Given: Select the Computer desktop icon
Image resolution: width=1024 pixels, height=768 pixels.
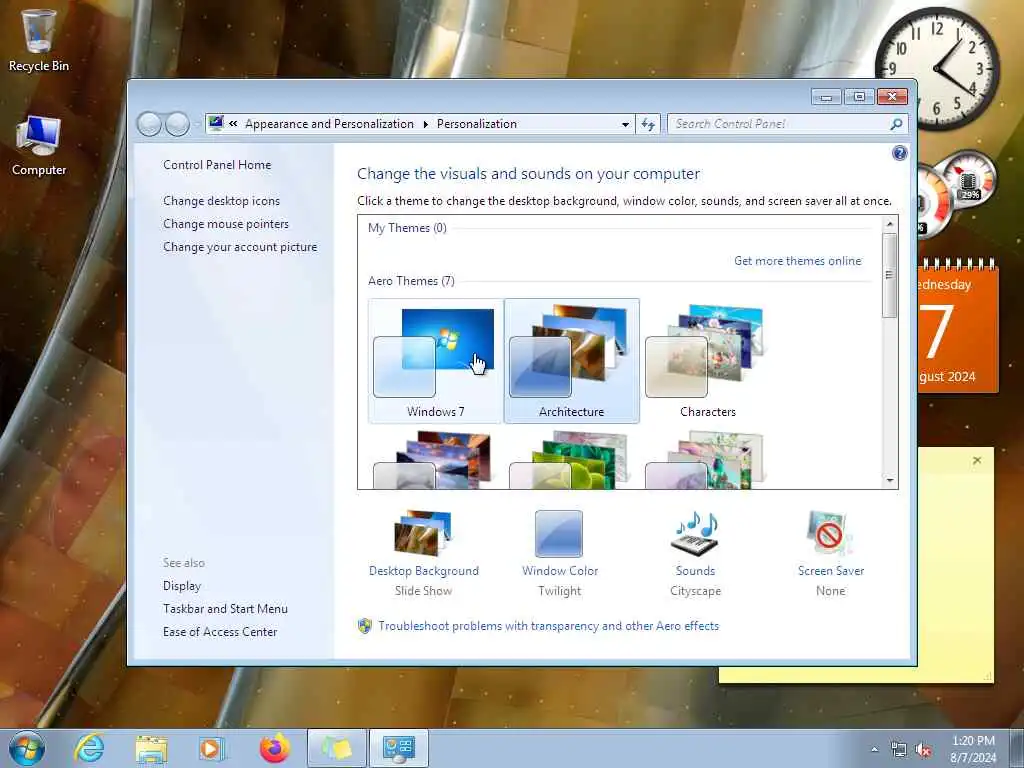Looking at the screenshot, I should (39, 145).
